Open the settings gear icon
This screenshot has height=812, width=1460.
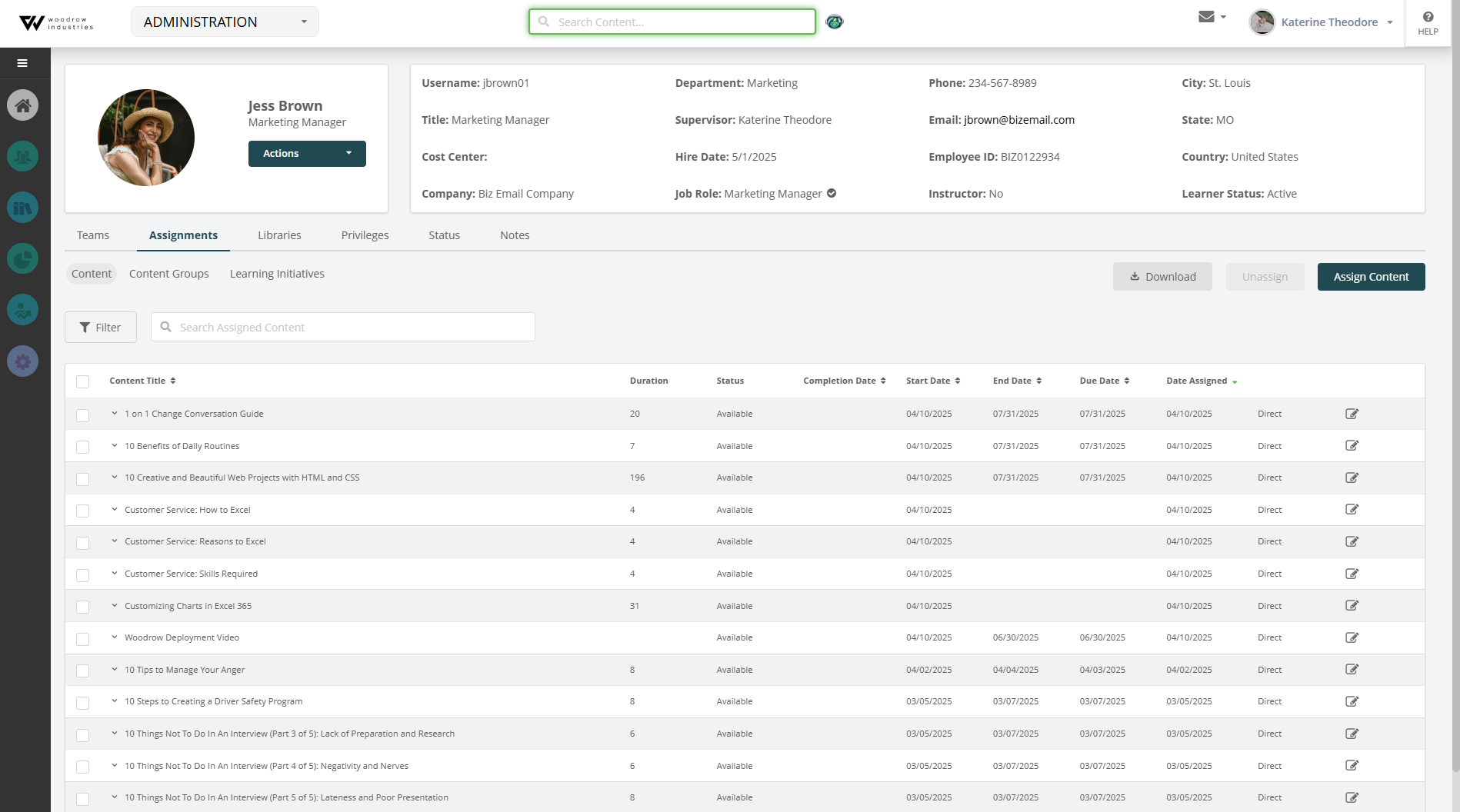pyautogui.click(x=23, y=361)
